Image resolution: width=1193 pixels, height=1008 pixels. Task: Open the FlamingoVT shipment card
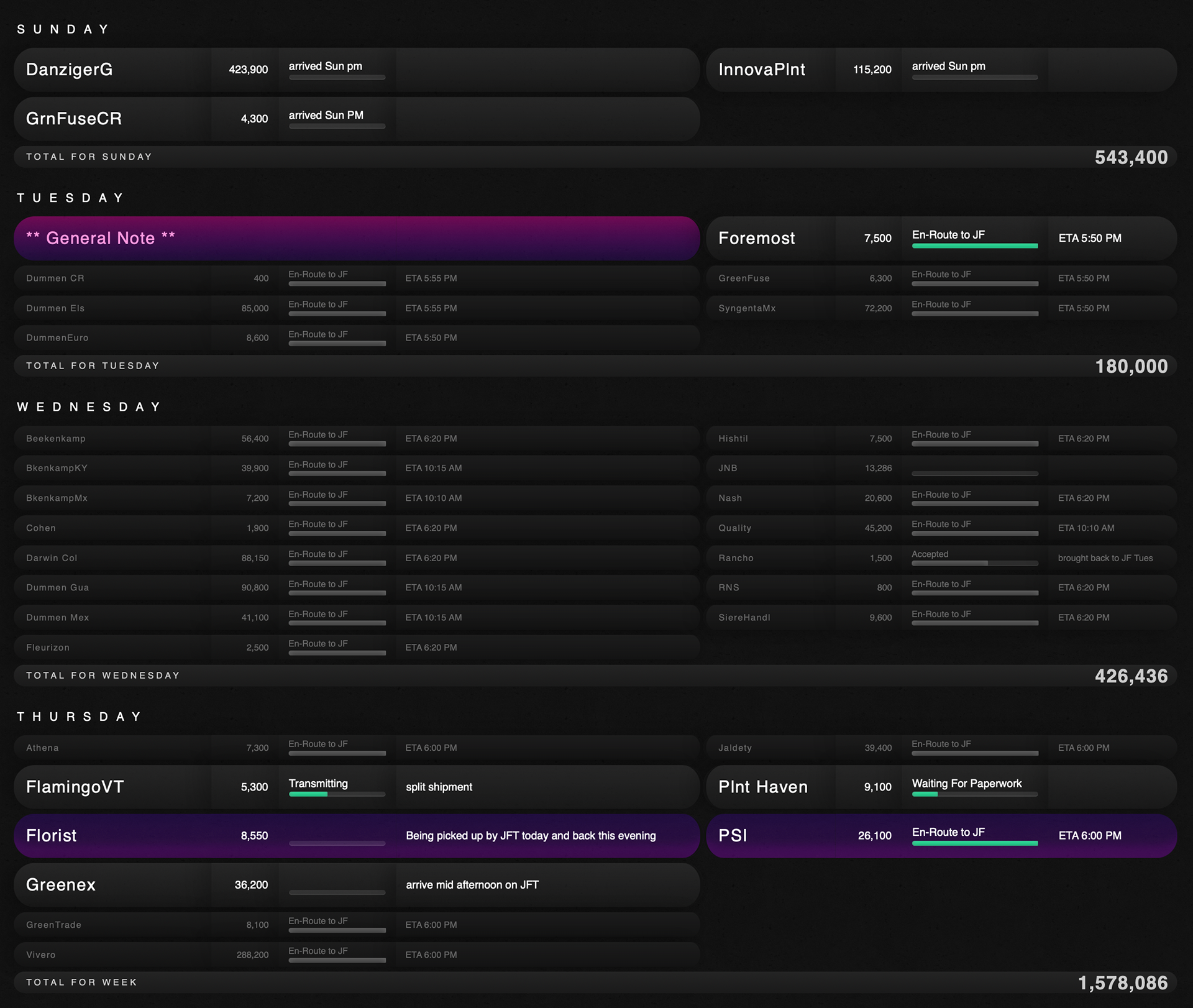(x=357, y=787)
